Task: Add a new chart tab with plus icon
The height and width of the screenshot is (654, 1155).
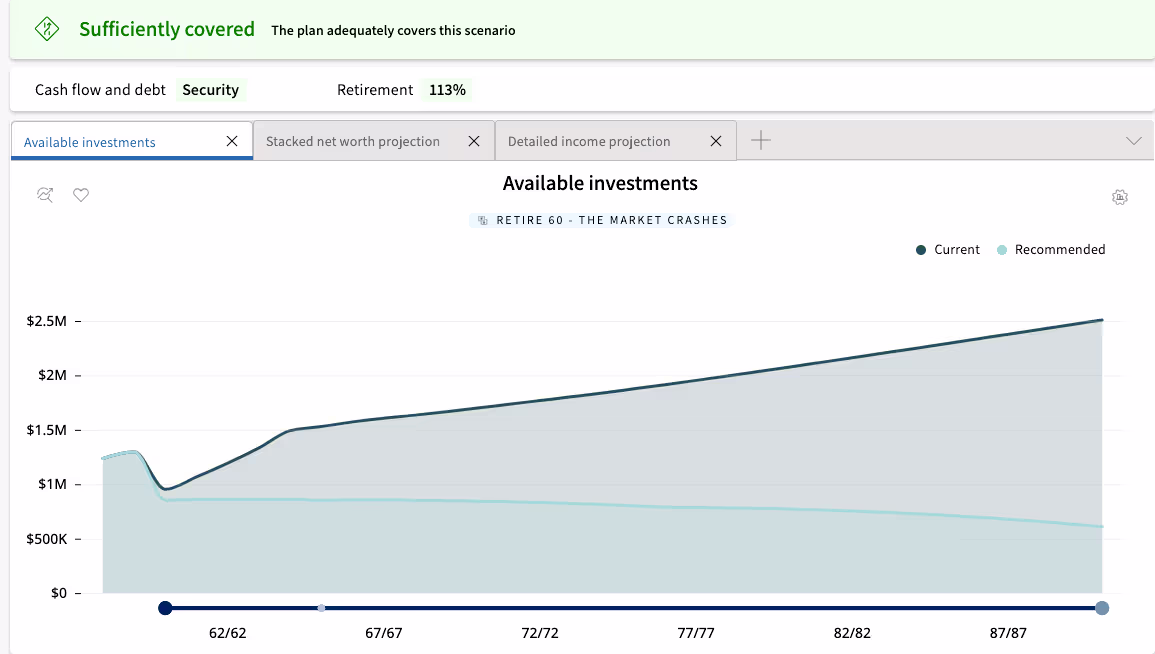Action: coord(761,140)
